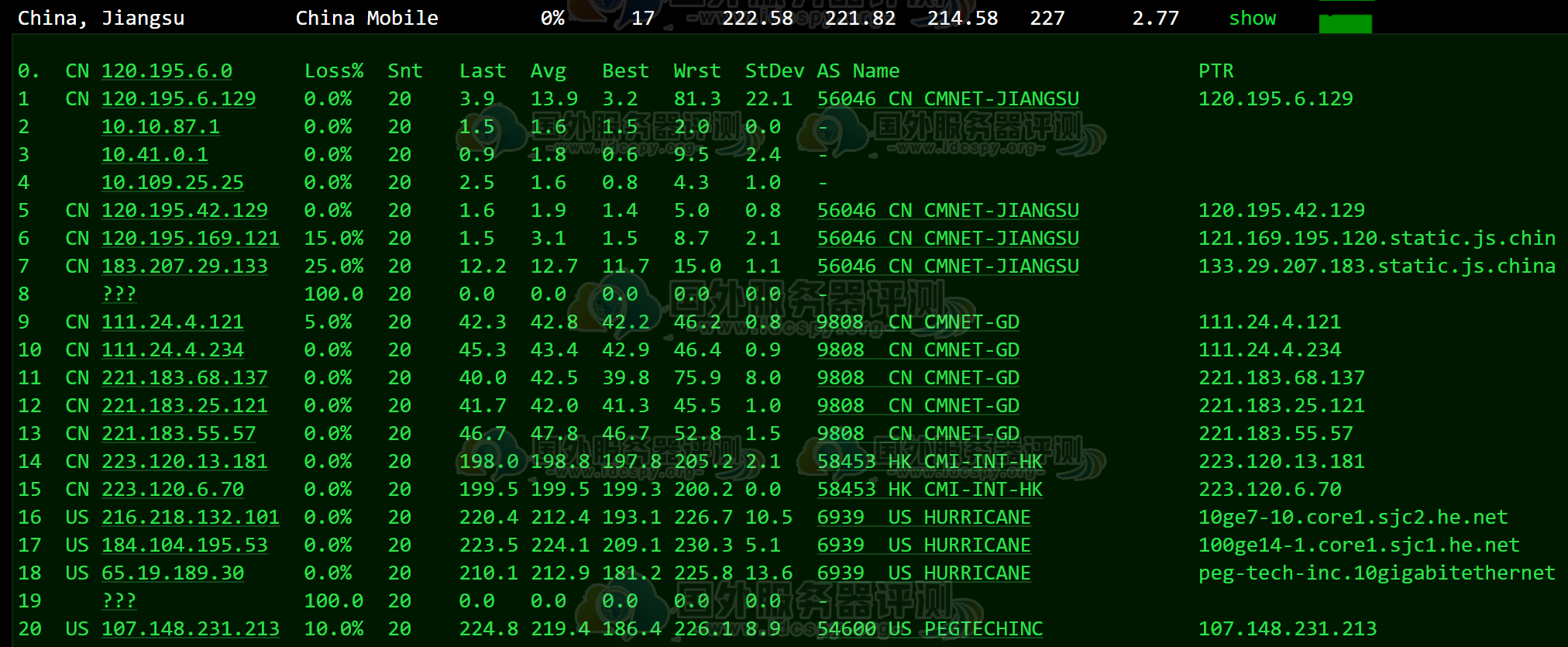This screenshot has width=1568, height=647.
Task: Open AS link 54600 US PEGTECHINC
Action: (930, 628)
